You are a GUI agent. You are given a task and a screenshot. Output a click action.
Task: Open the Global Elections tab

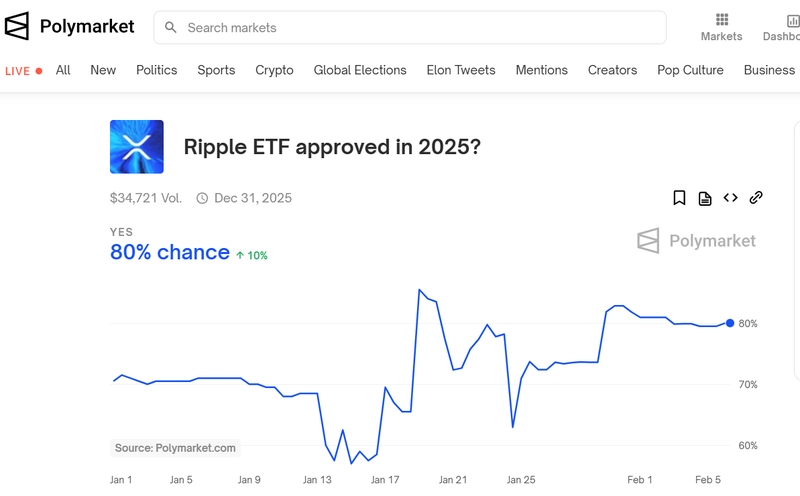(x=360, y=70)
